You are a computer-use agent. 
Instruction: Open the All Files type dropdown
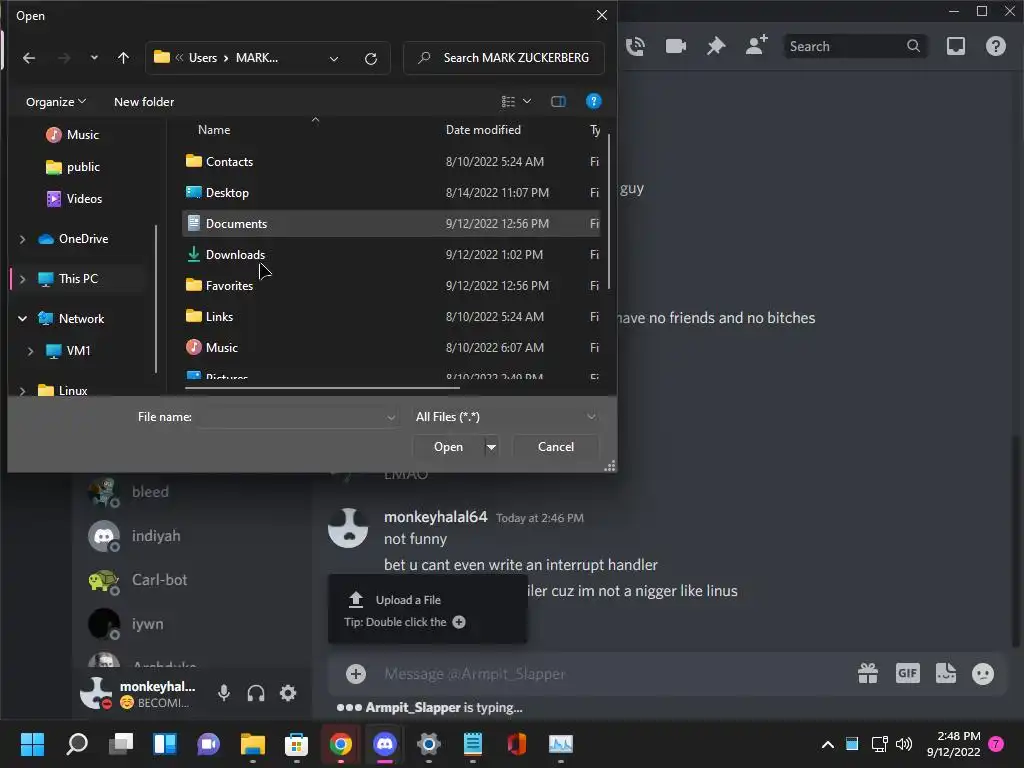[x=505, y=417]
